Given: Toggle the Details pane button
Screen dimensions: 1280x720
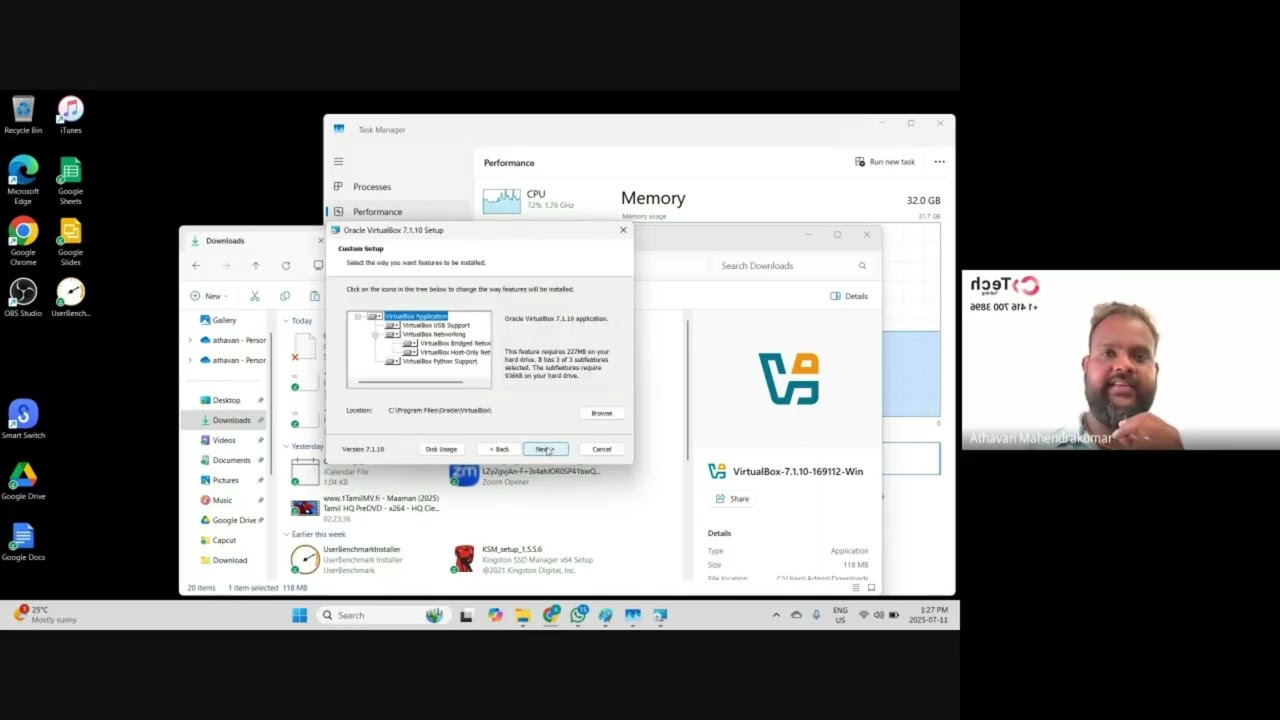Looking at the screenshot, I should pos(849,296).
